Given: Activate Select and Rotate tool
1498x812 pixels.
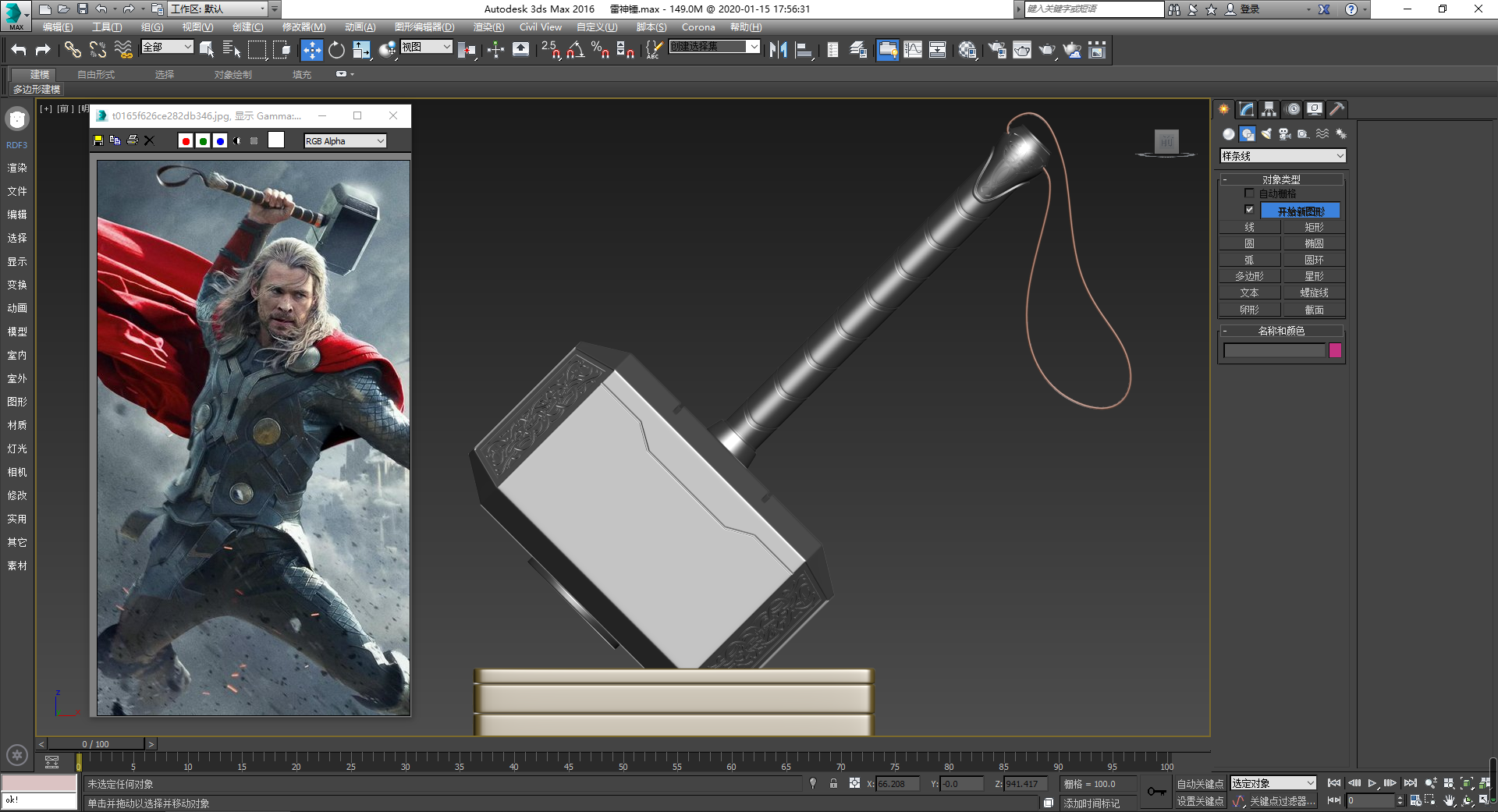Looking at the screenshot, I should [336, 50].
